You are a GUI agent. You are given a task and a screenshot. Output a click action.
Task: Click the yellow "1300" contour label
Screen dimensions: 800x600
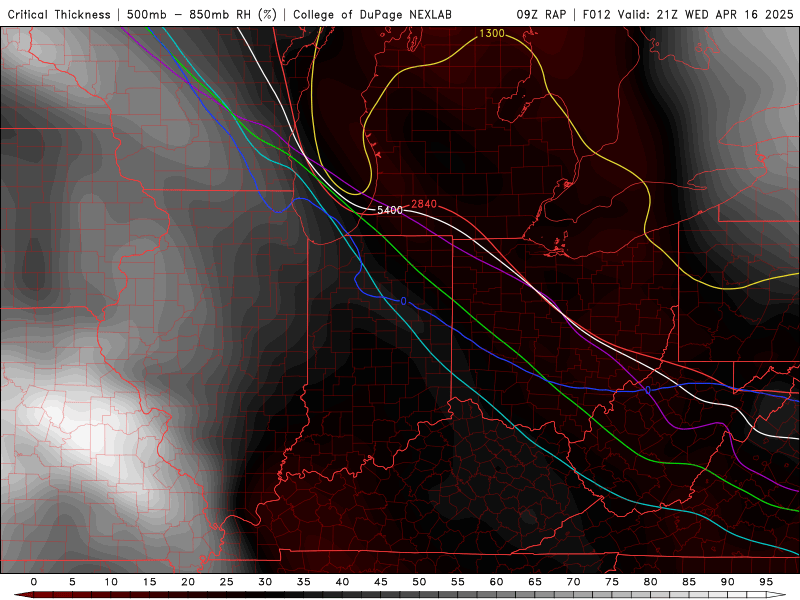point(492,34)
